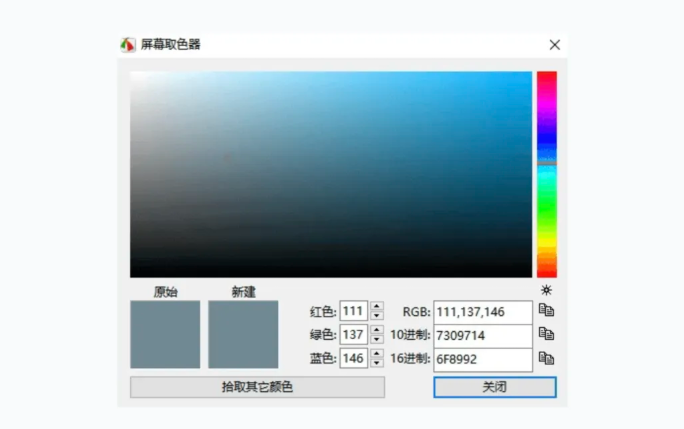Screen dimensions: 684x429
Task: Focus the 蓝色 input field showing 146
Action: 354,358
